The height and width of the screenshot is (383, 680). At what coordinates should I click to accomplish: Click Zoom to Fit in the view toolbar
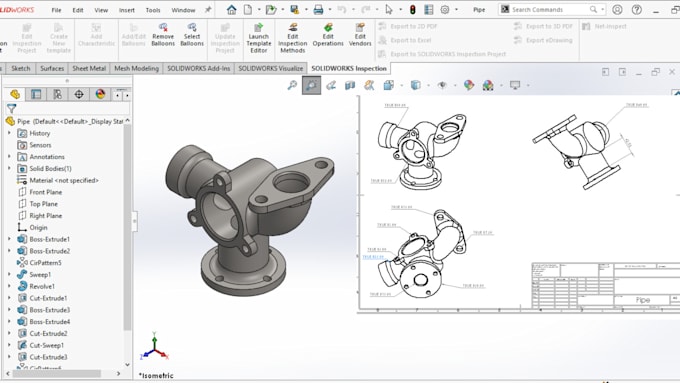pos(292,85)
